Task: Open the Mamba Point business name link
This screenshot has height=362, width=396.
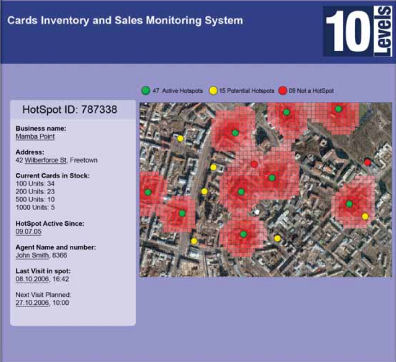Action: (35, 136)
